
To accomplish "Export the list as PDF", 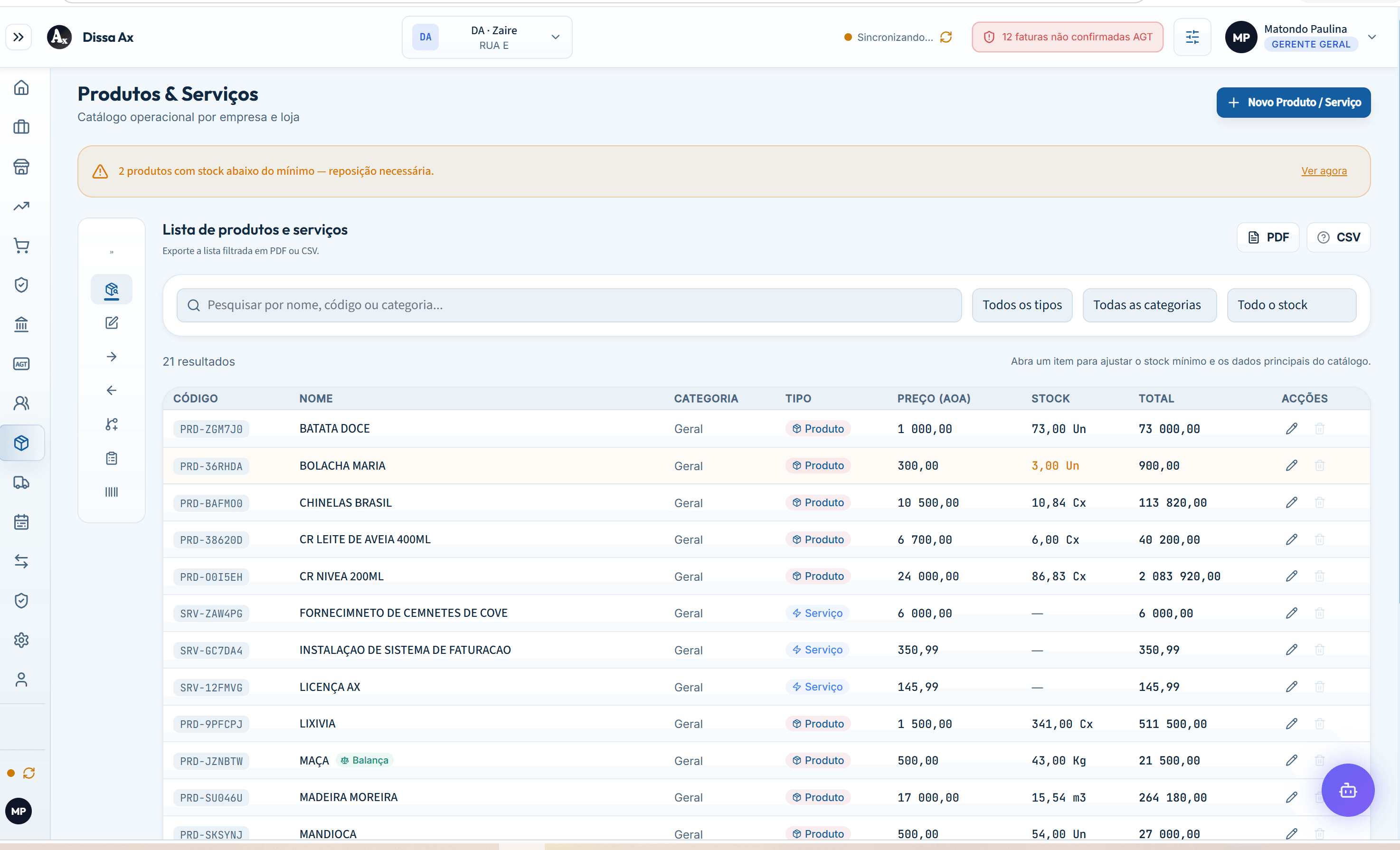I will coord(1268,237).
